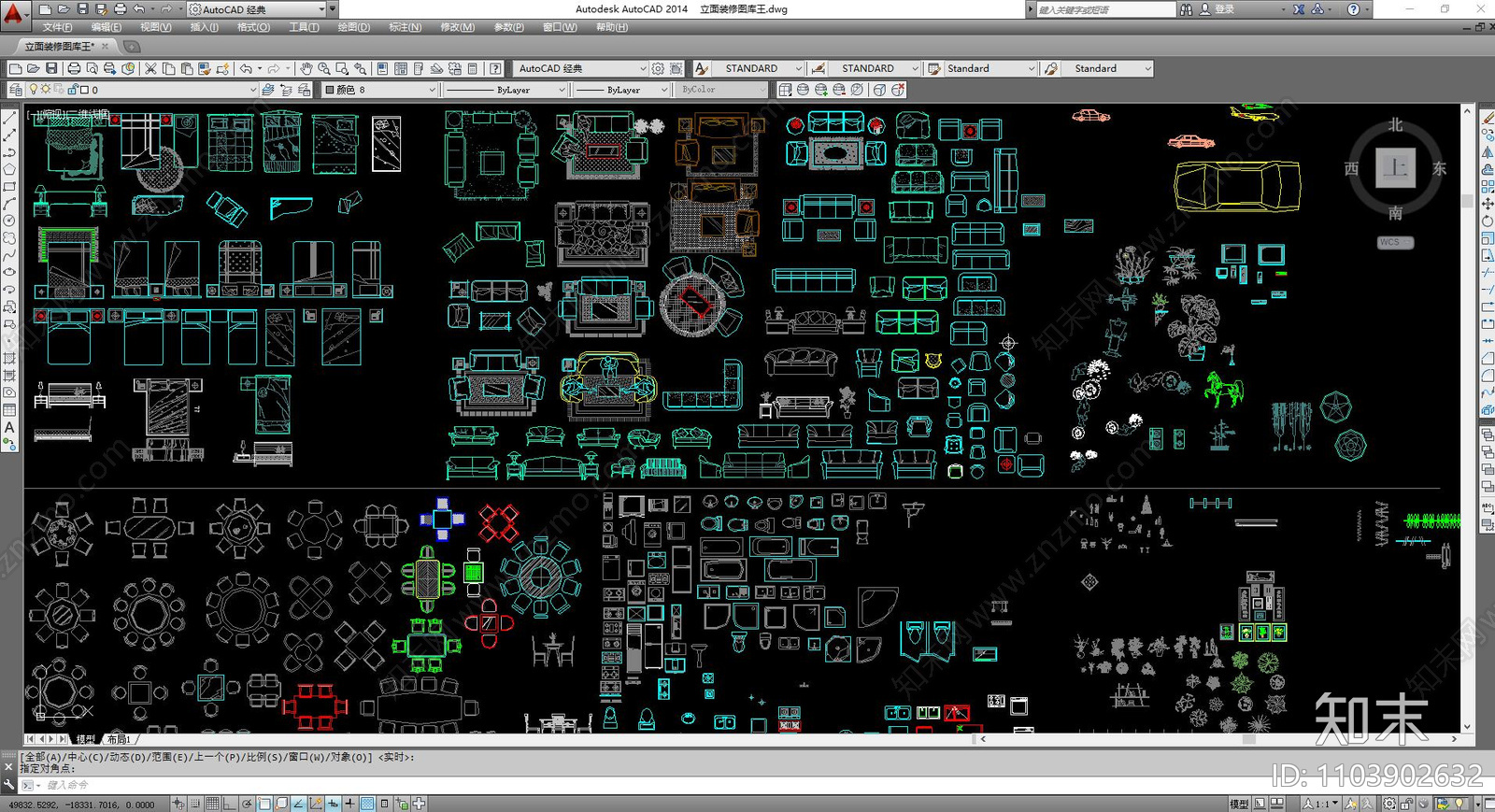This screenshot has height=812, width=1495.
Task: Switch to the 布局1 layout tab
Action: [x=120, y=739]
